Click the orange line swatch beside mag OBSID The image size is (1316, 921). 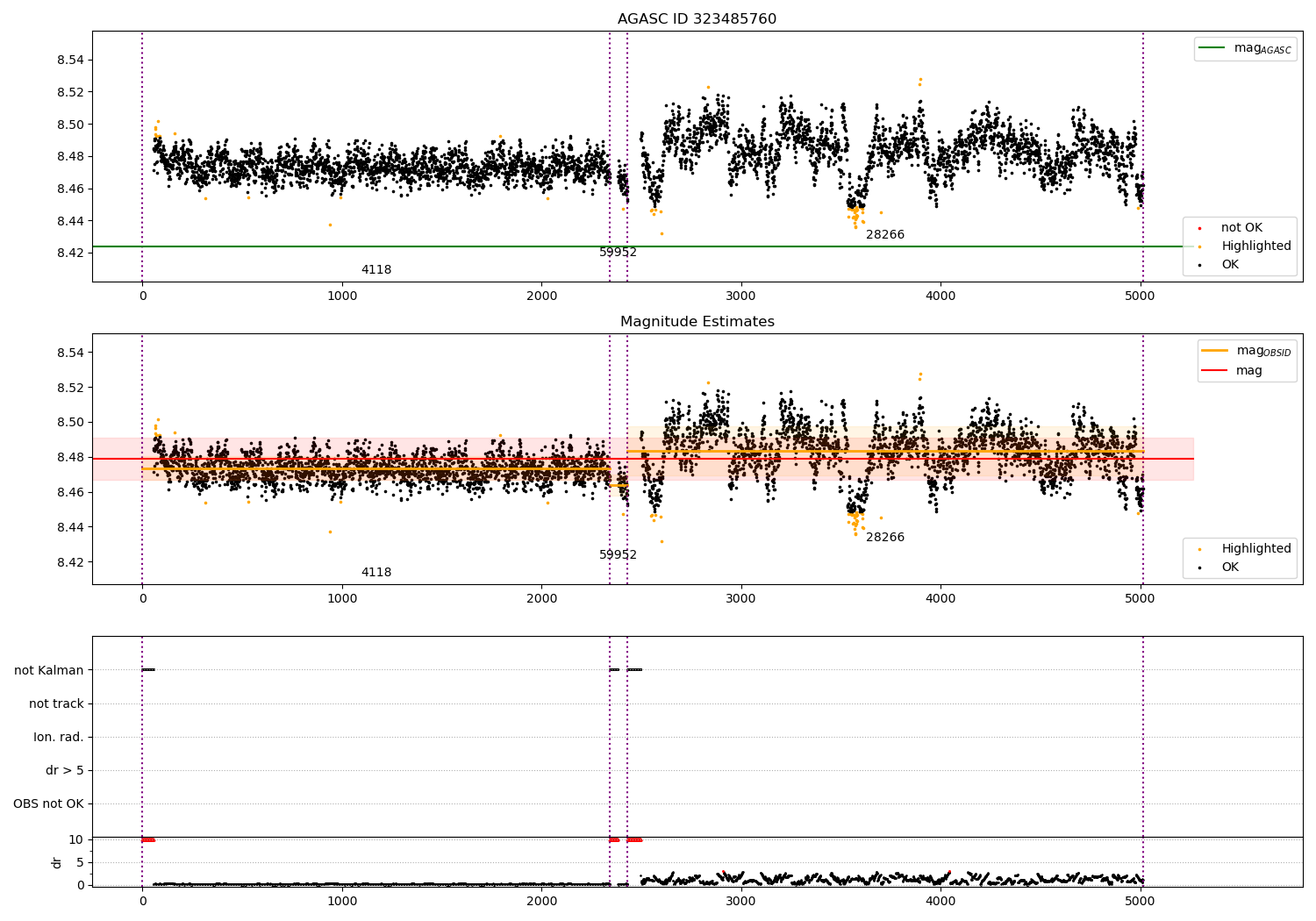tap(1215, 351)
